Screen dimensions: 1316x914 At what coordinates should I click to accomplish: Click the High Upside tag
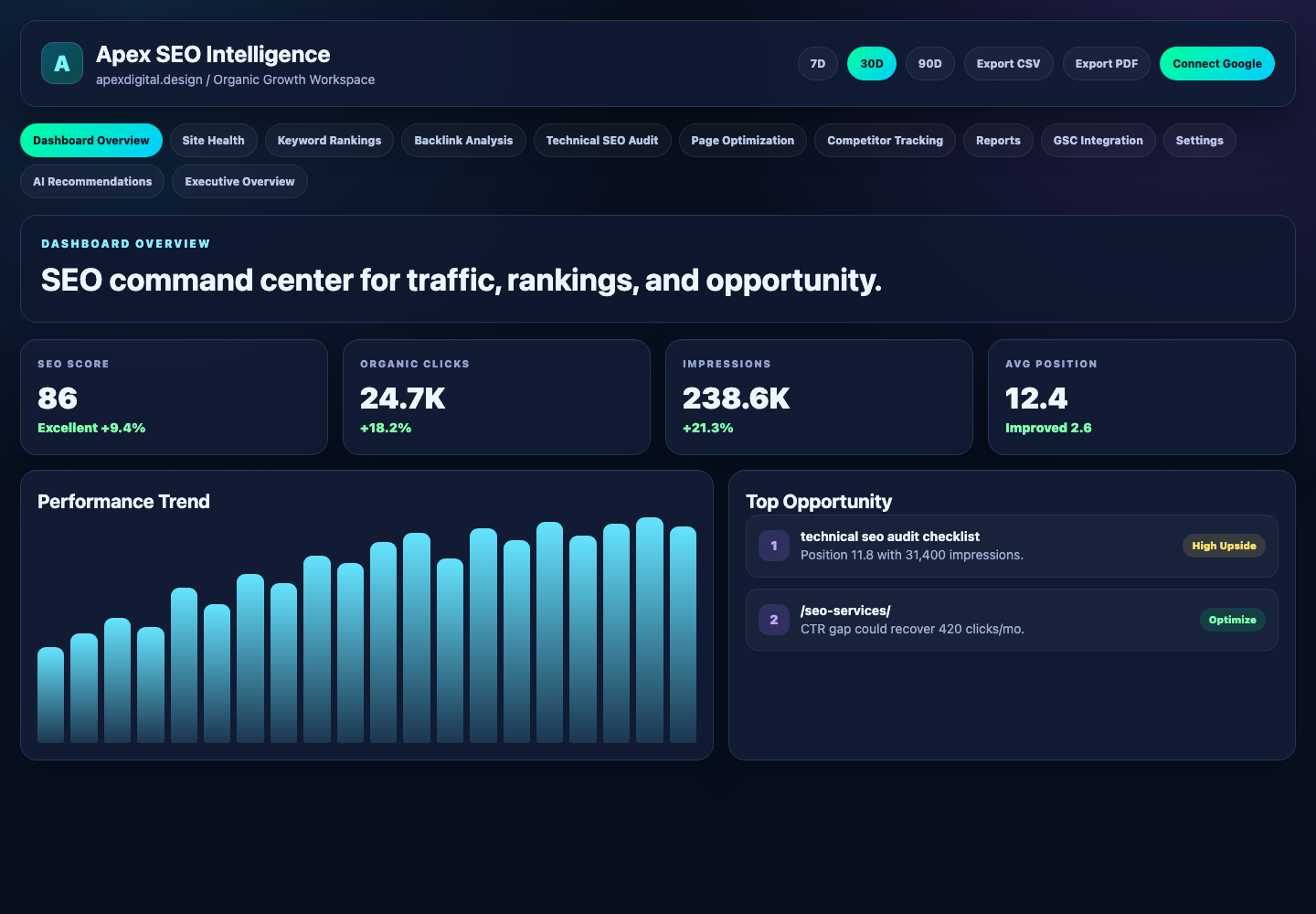tap(1224, 546)
